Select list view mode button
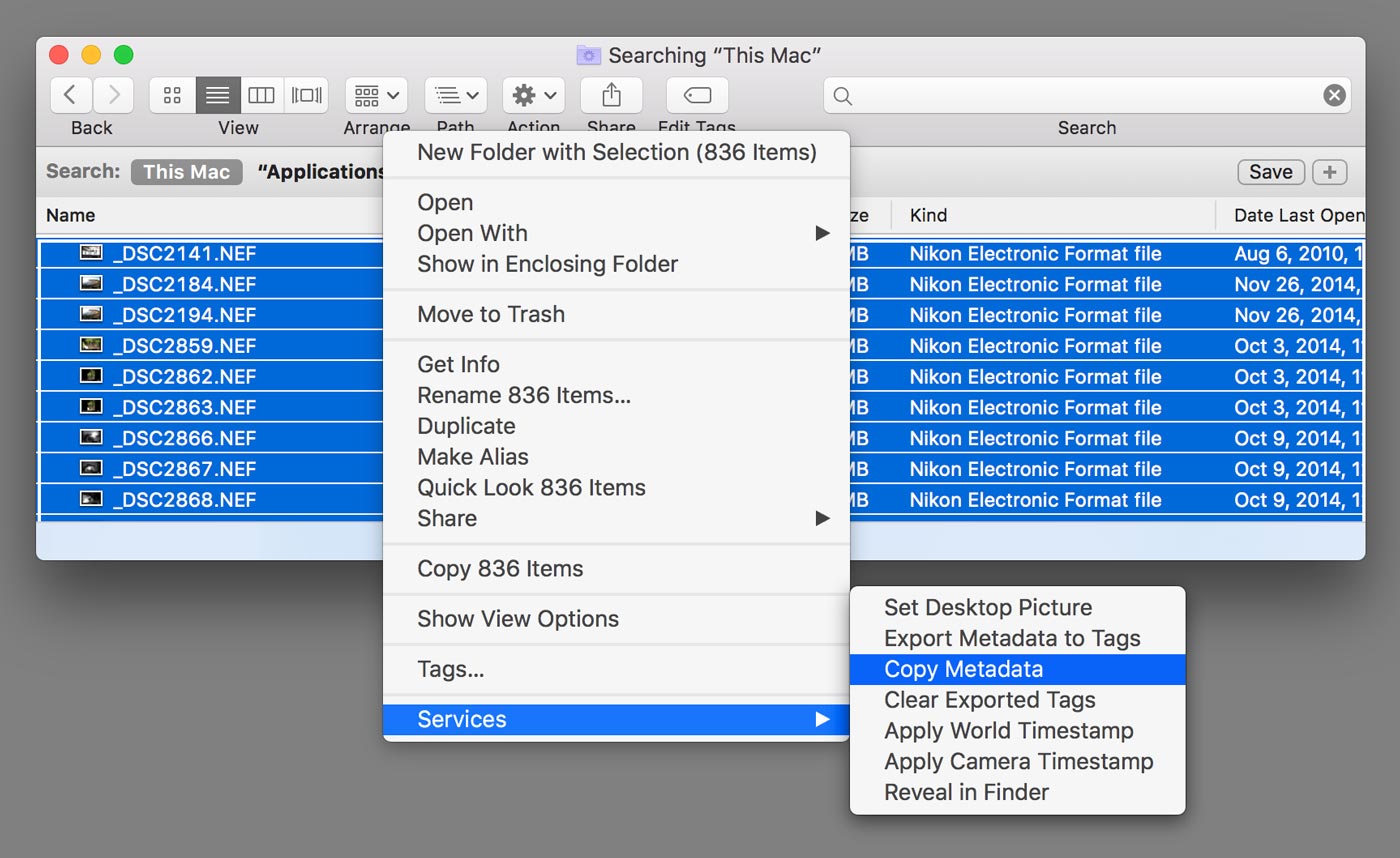This screenshot has height=858, width=1400. tap(217, 95)
